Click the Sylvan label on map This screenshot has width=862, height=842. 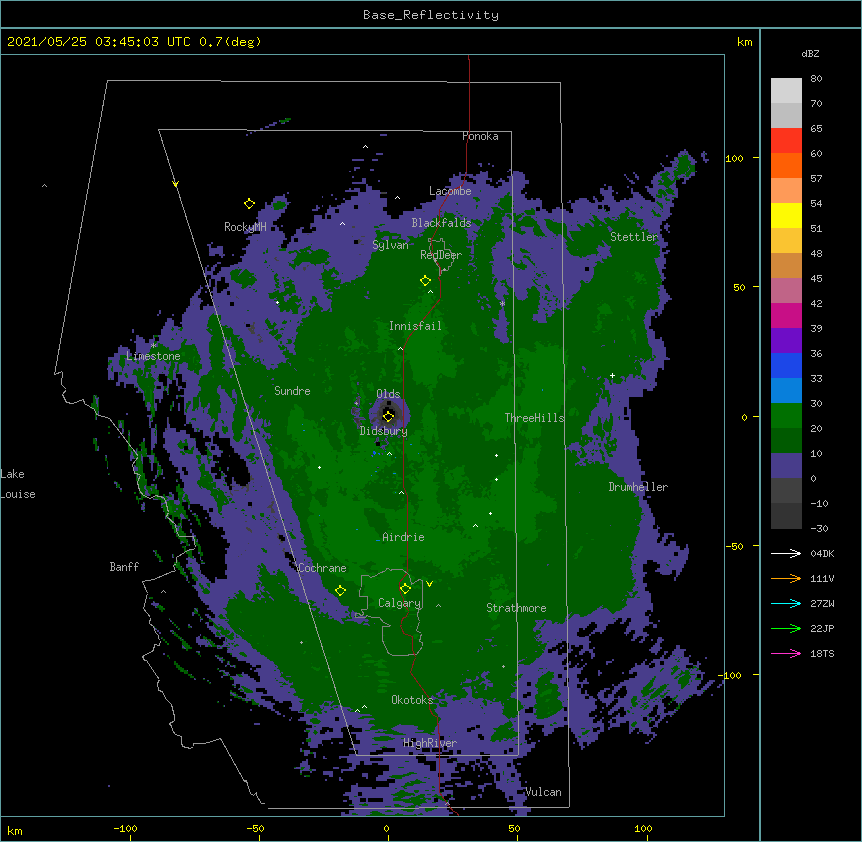tap(390, 245)
